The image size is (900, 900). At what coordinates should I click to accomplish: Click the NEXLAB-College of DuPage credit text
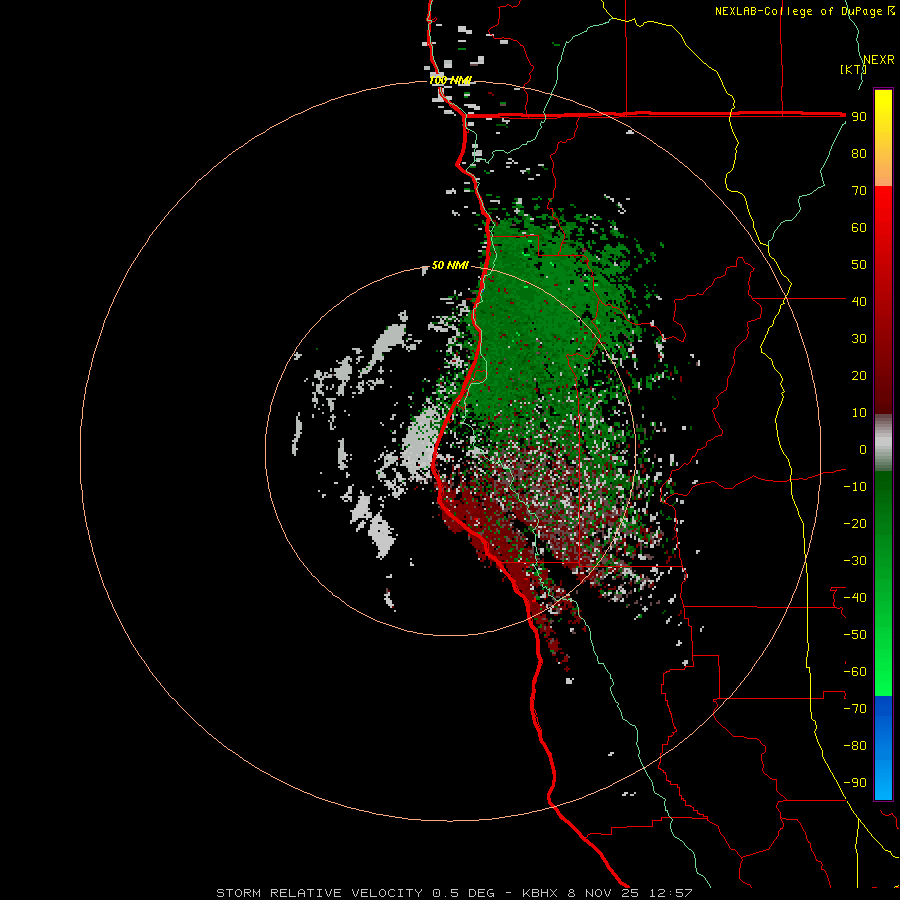click(798, 11)
